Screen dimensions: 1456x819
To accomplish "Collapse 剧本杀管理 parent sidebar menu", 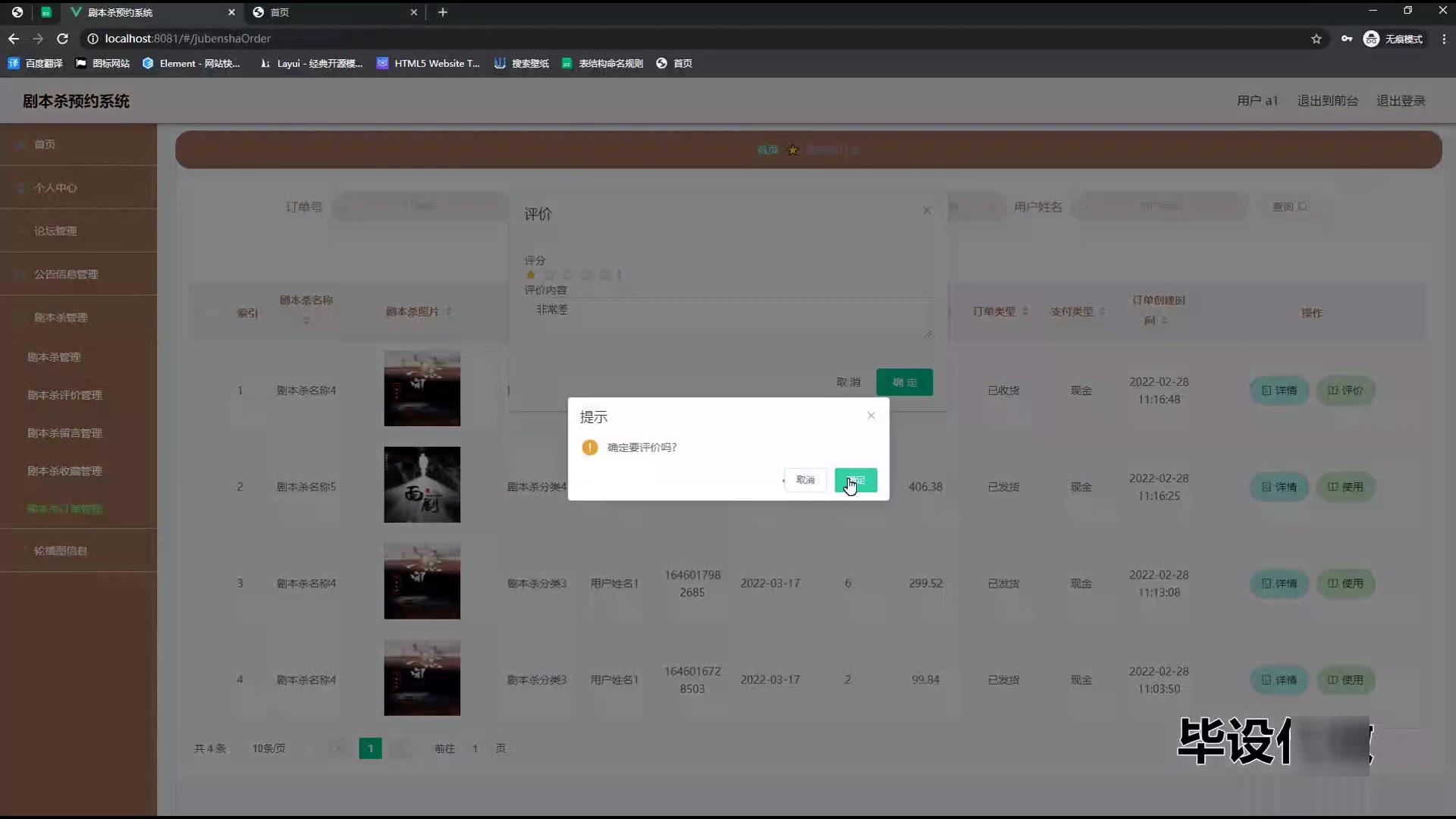I will click(x=78, y=317).
